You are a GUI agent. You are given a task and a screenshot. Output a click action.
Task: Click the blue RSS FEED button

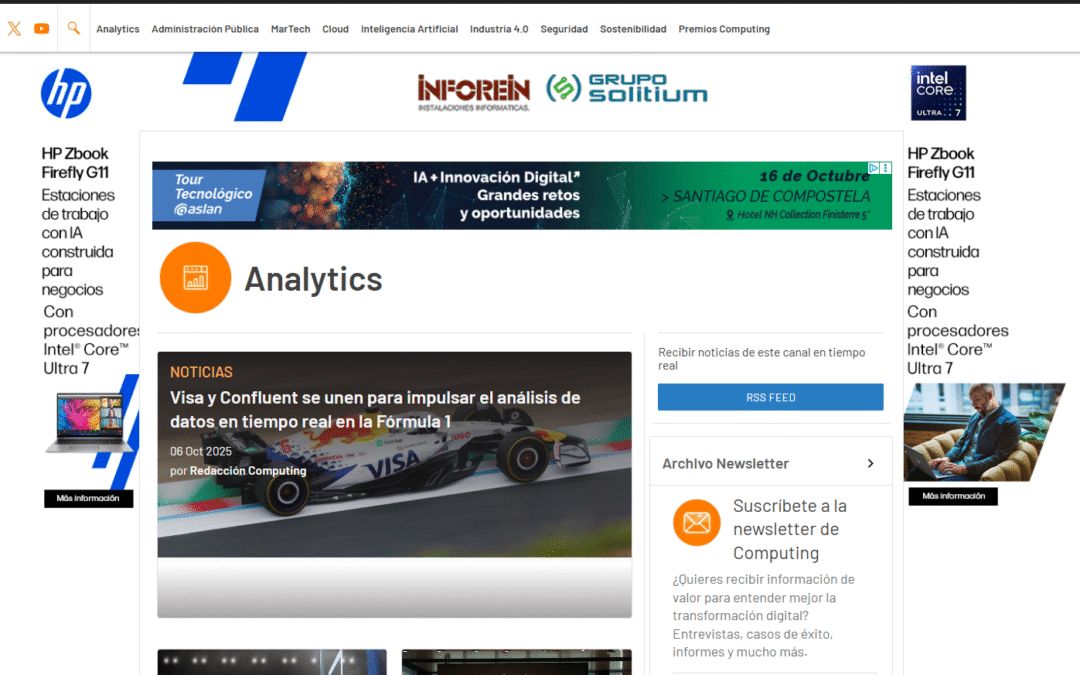[x=770, y=397]
